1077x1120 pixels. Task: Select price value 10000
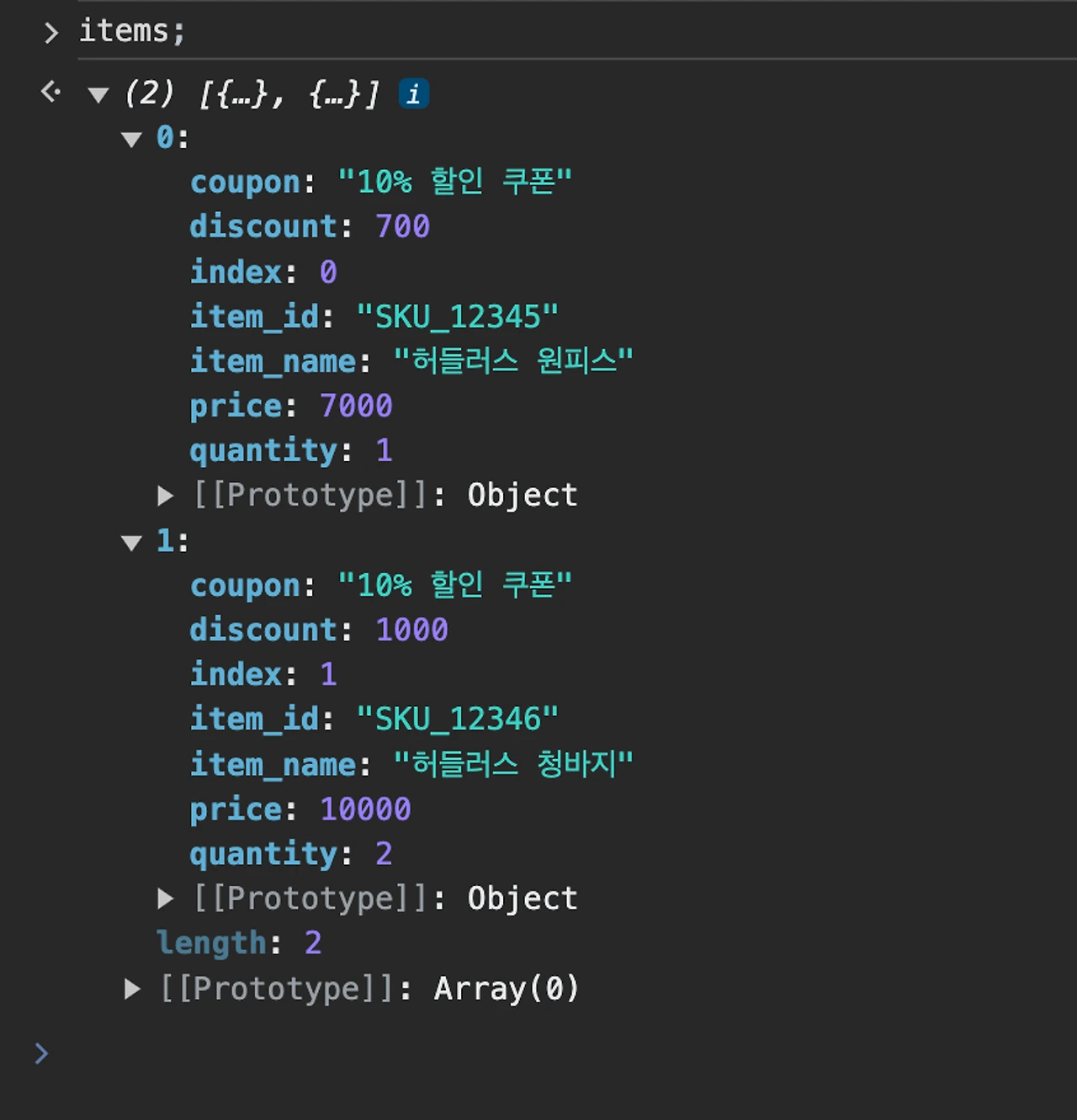click(365, 809)
